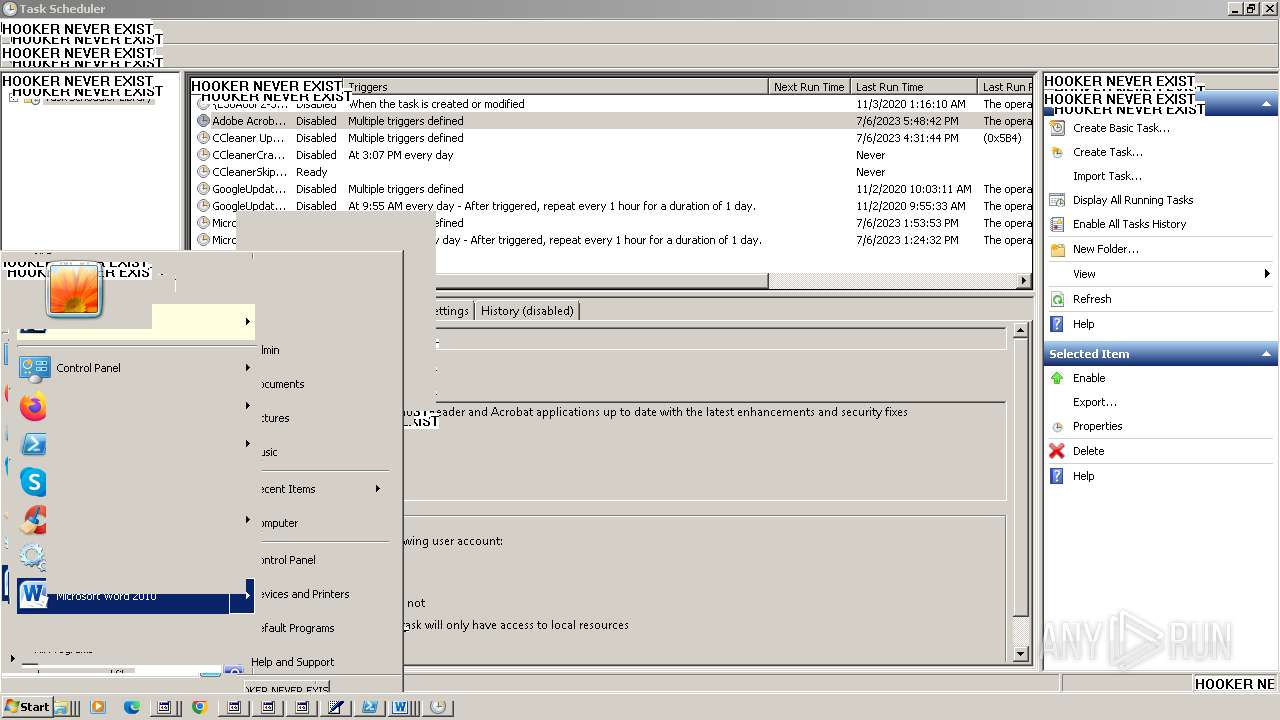Viewport: 1280px width, 720px height.
Task: Expand CCleaner jump list arrow
Action: (x=247, y=520)
